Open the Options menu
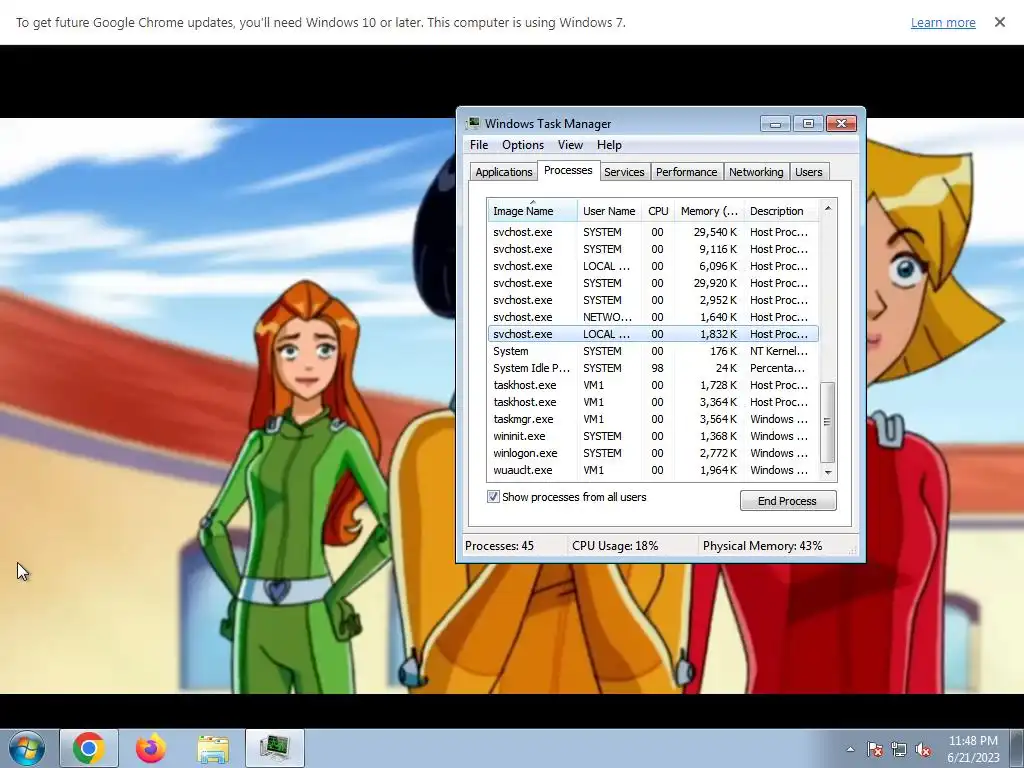Screen dimensions: 1024x768 tap(522, 145)
